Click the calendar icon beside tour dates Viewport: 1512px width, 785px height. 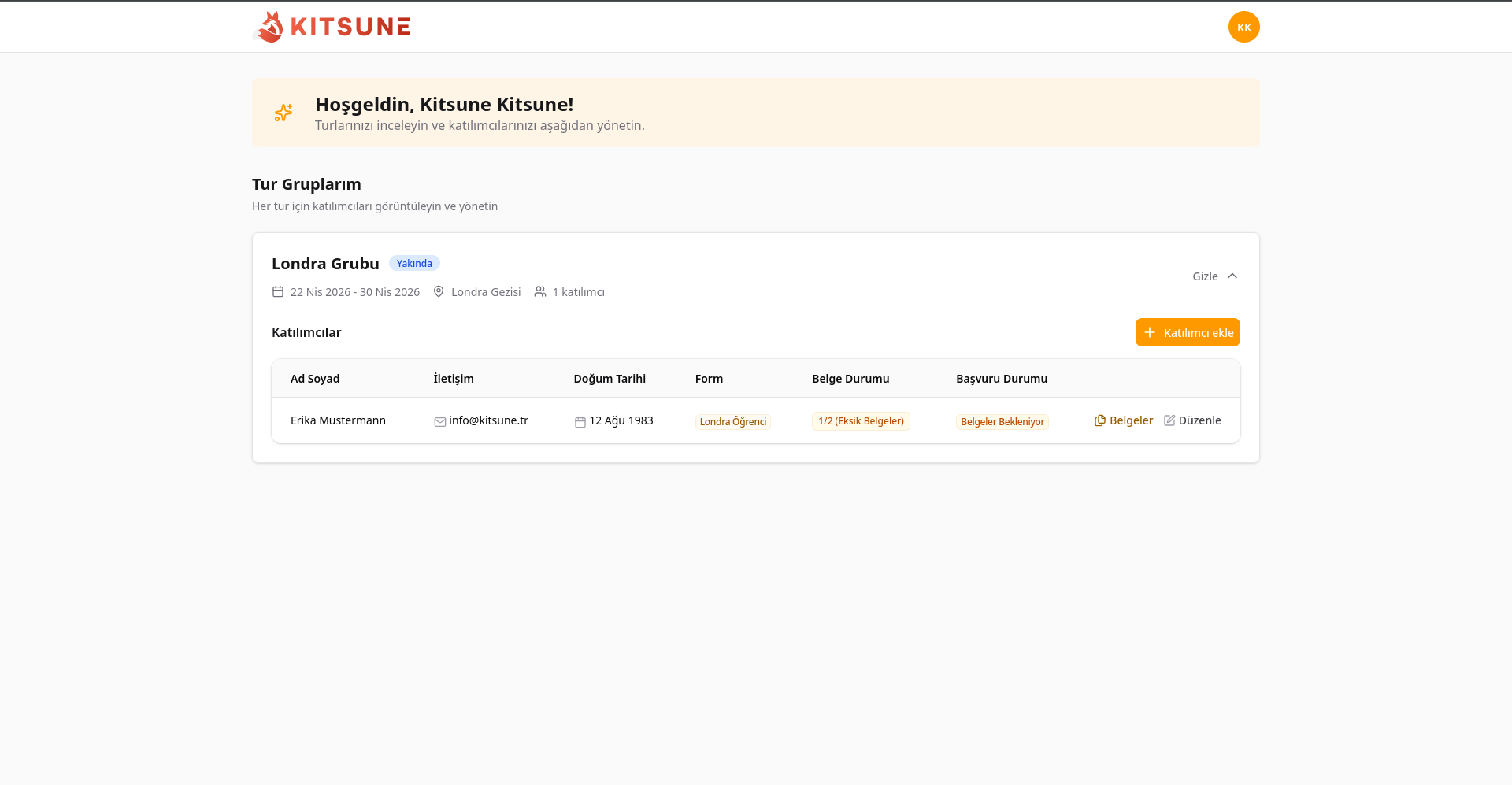(278, 291)
